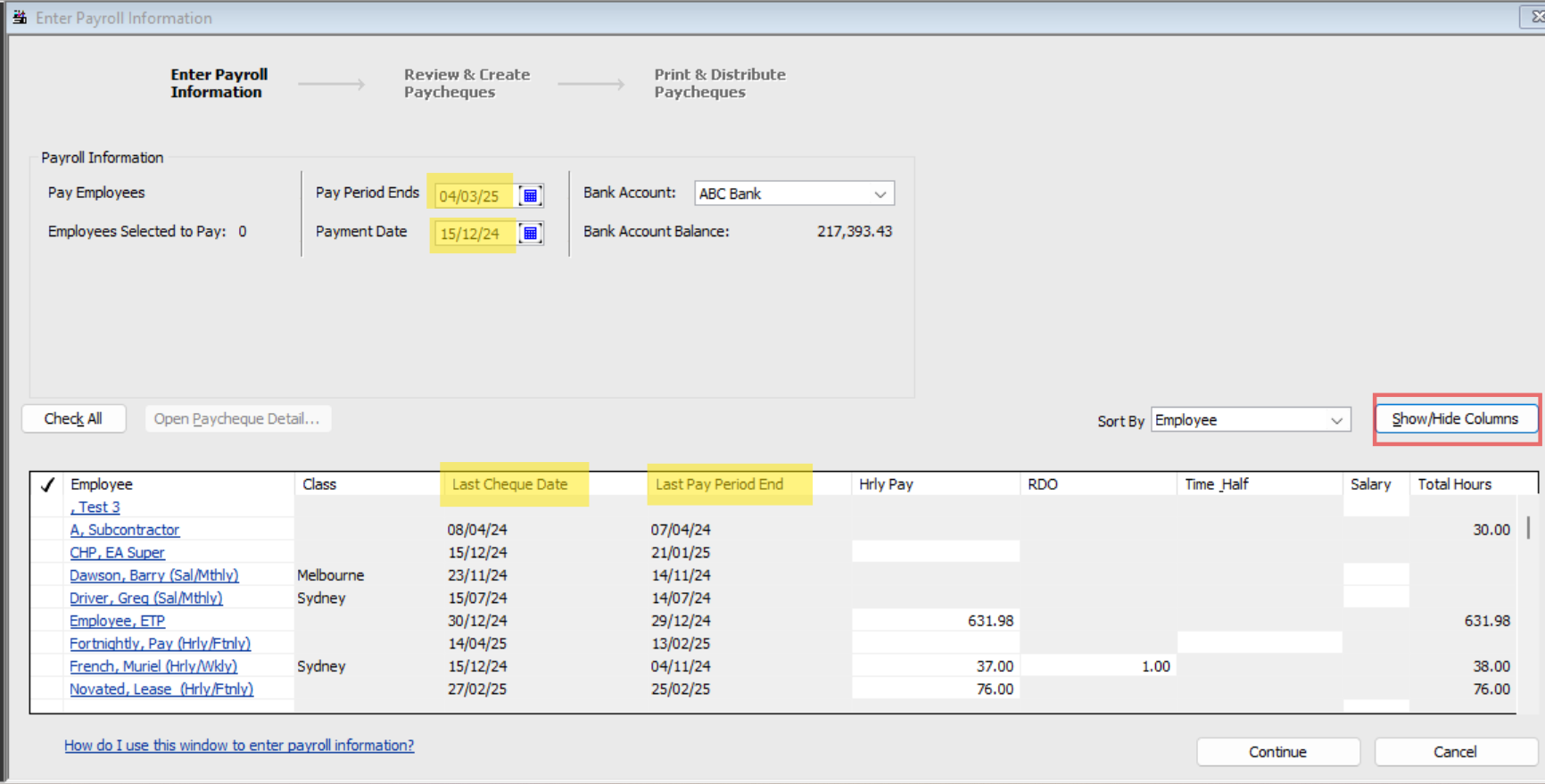Click Melbourne class cell for Dawson, Barry
This screenshot has height=784, width=1545.
coord(331,575)
